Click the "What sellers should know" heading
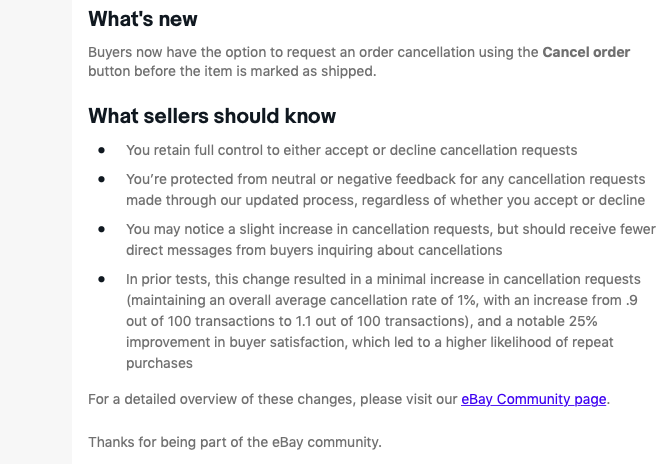Viewport: 666px width, 464px height. click(x=212, y=116)
